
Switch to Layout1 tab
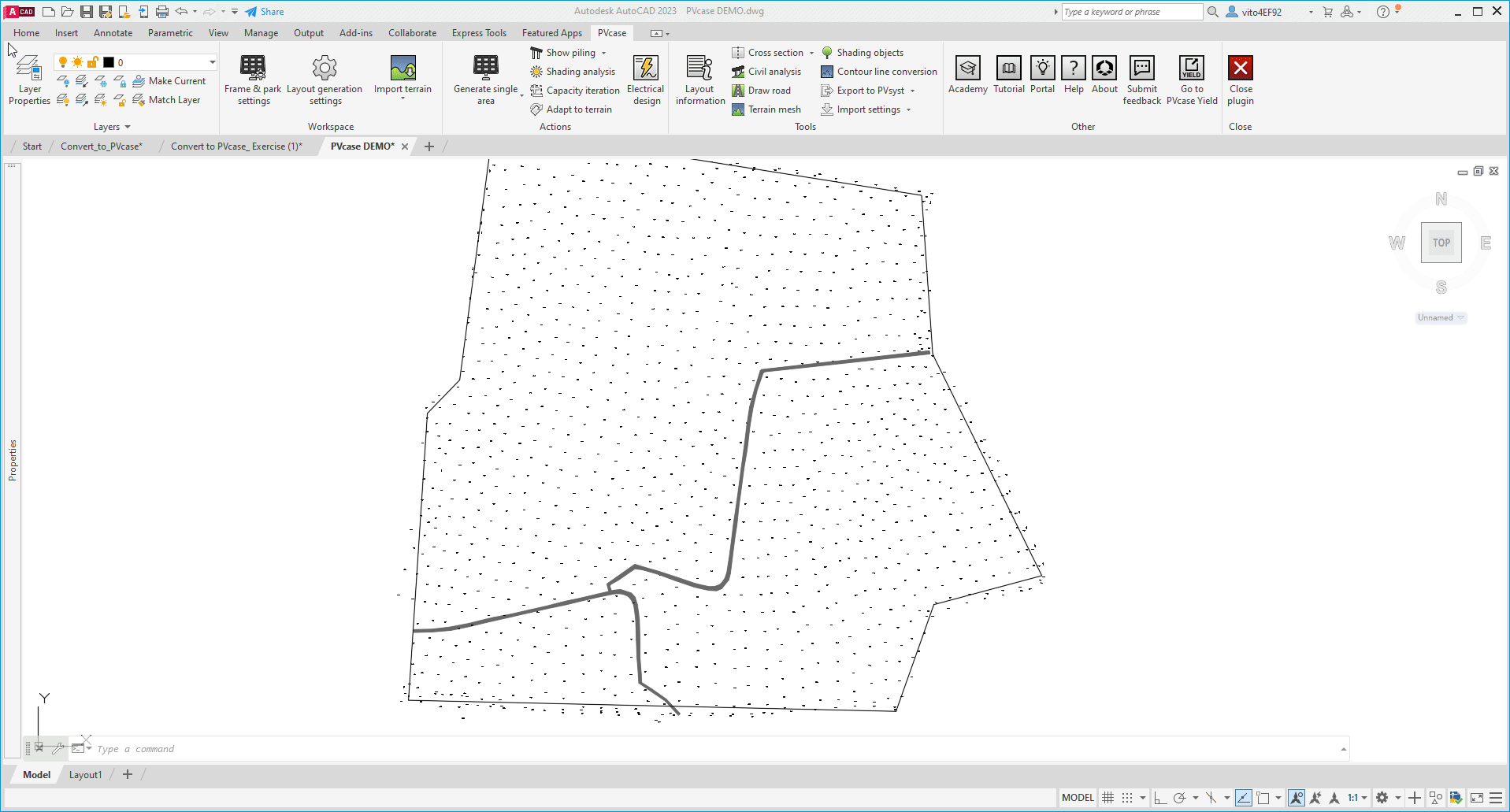click(x=85, y=775)
